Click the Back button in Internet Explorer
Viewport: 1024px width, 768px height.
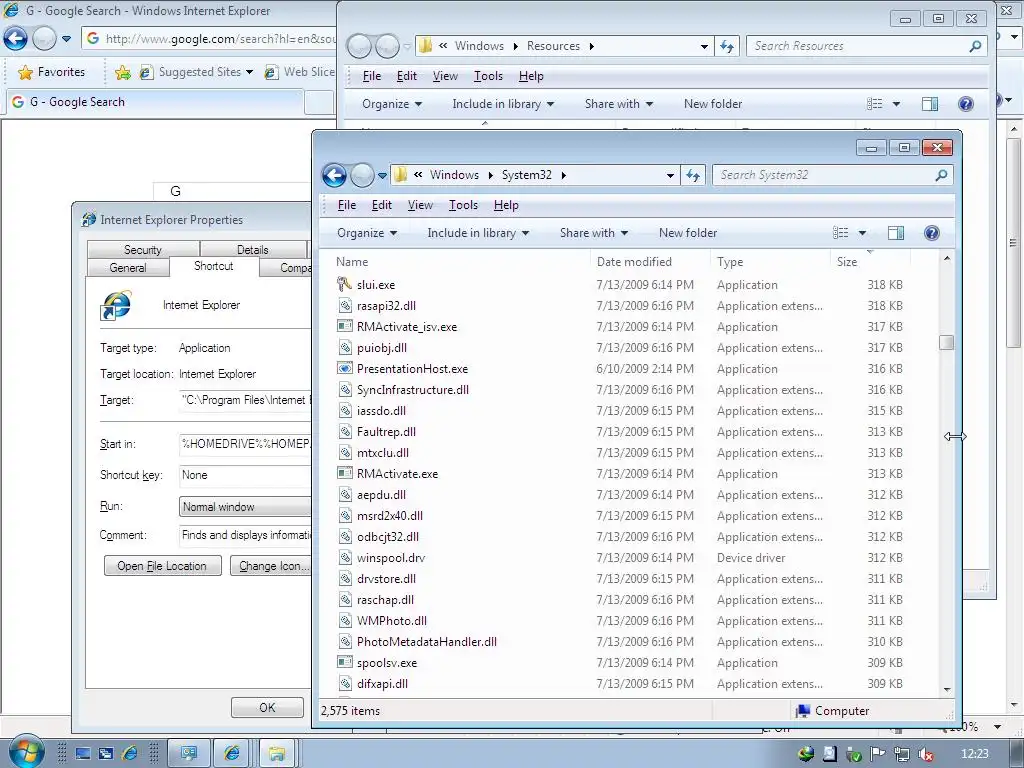[x=15, y=39]
